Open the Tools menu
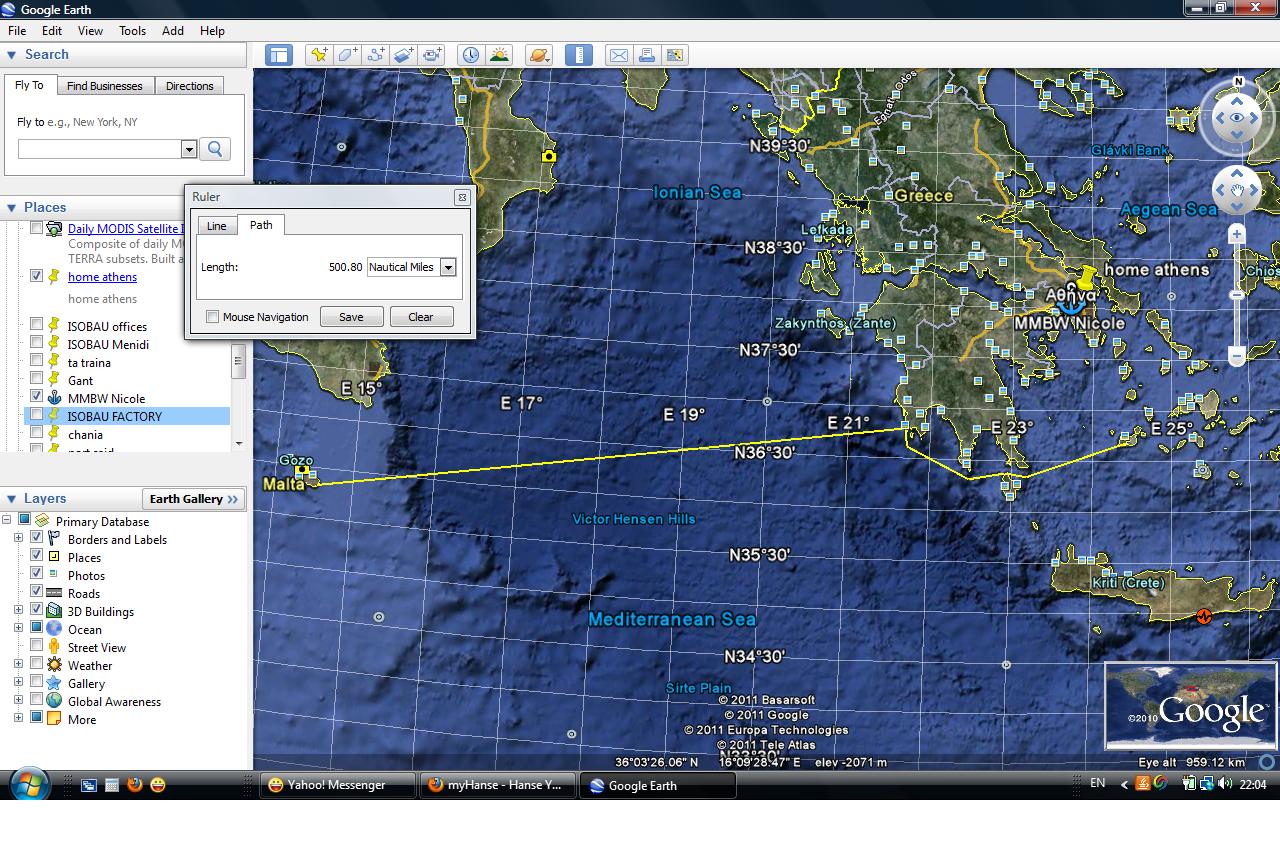Viewport: 1280px width, 862px height. pyautogui.click(x=132, y=31)
